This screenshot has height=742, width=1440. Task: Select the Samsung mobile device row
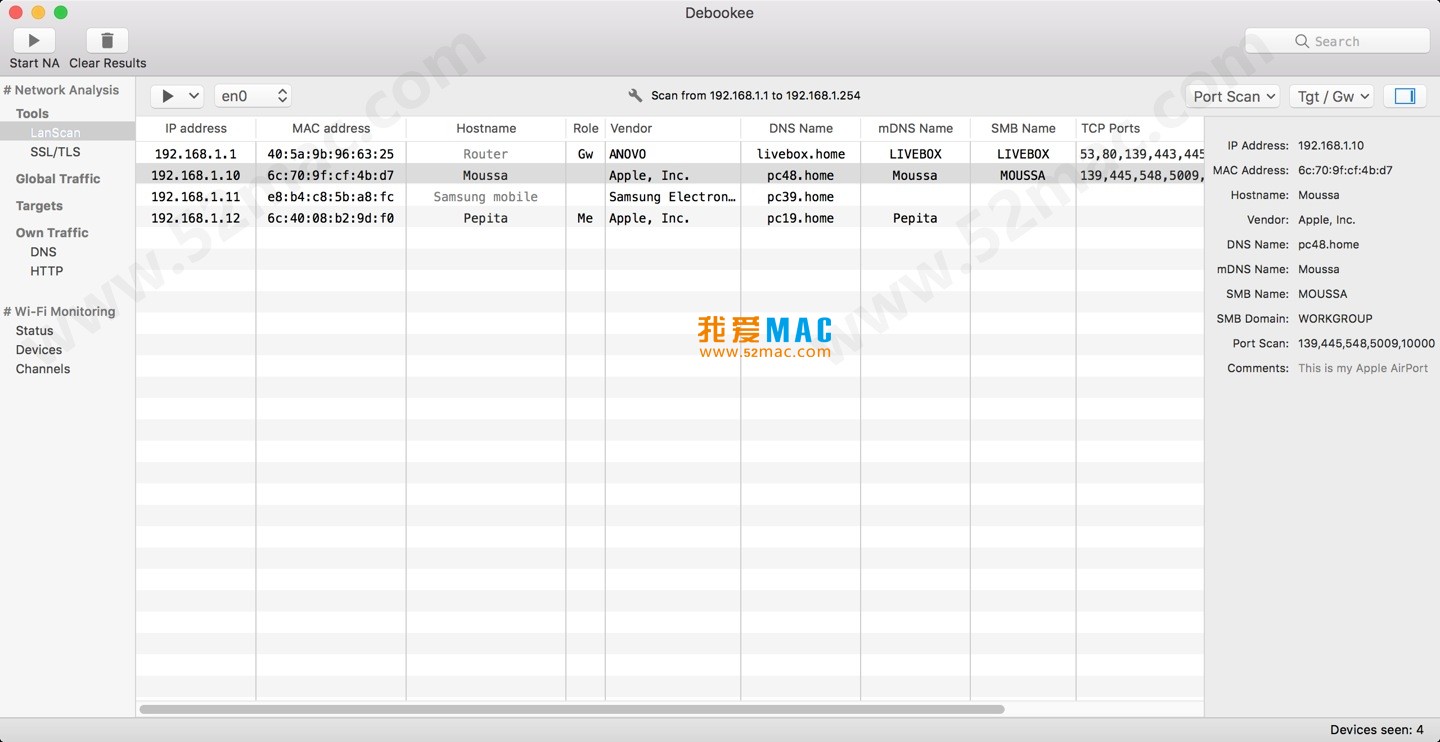tap(485, 197)
